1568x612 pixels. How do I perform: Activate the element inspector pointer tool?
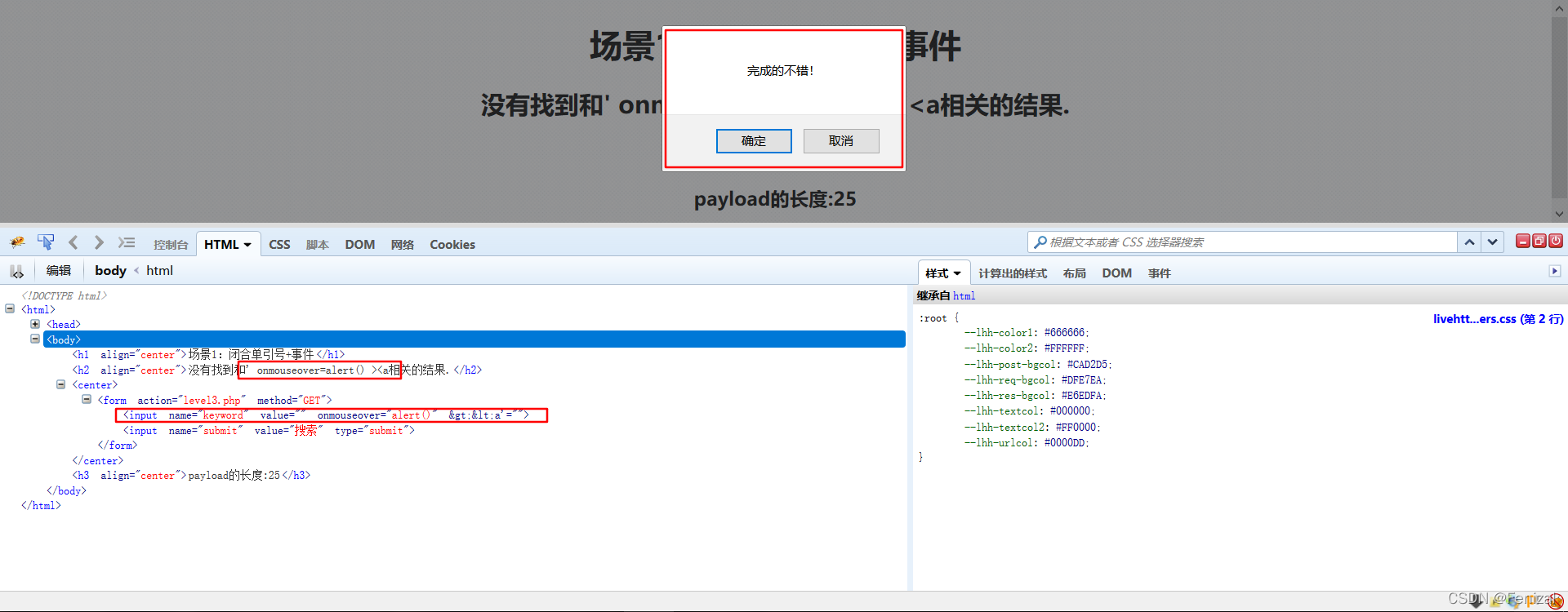click(x=46, y=242)
